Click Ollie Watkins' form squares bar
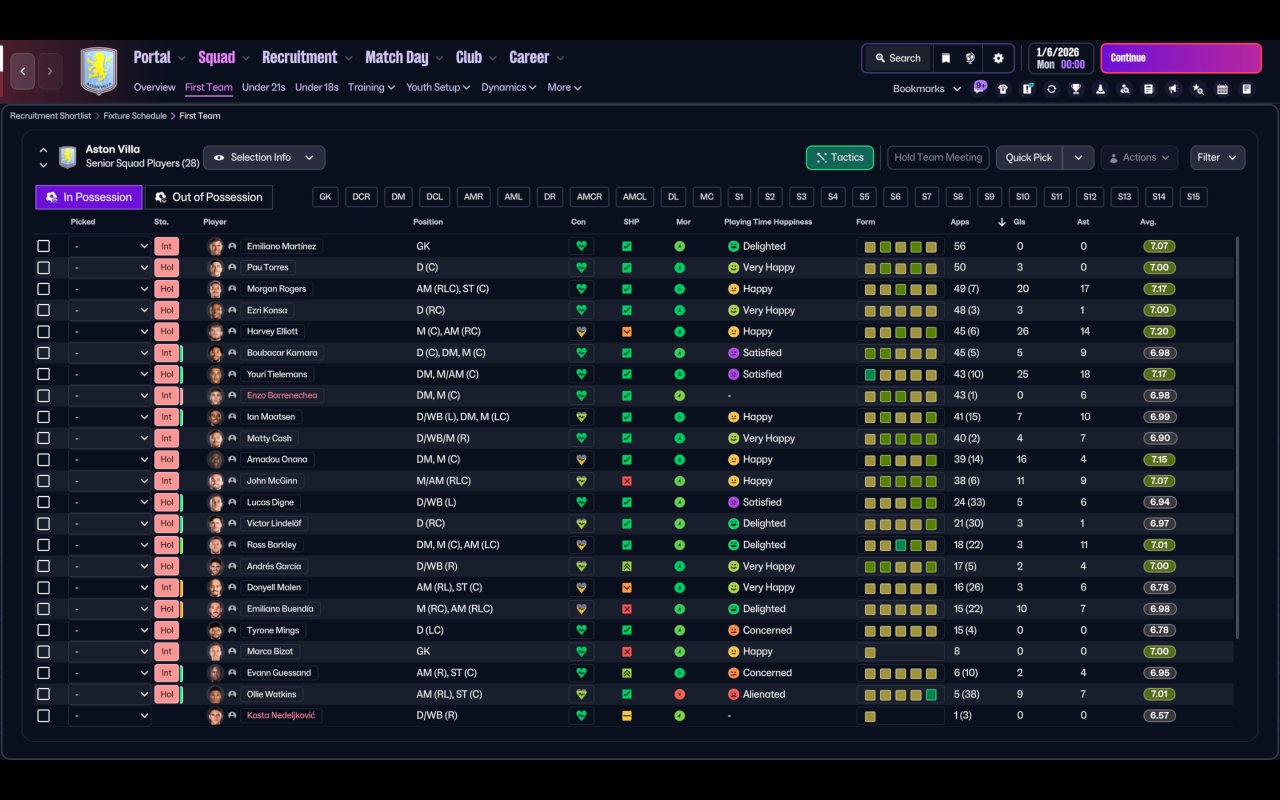 click(901, 694)
